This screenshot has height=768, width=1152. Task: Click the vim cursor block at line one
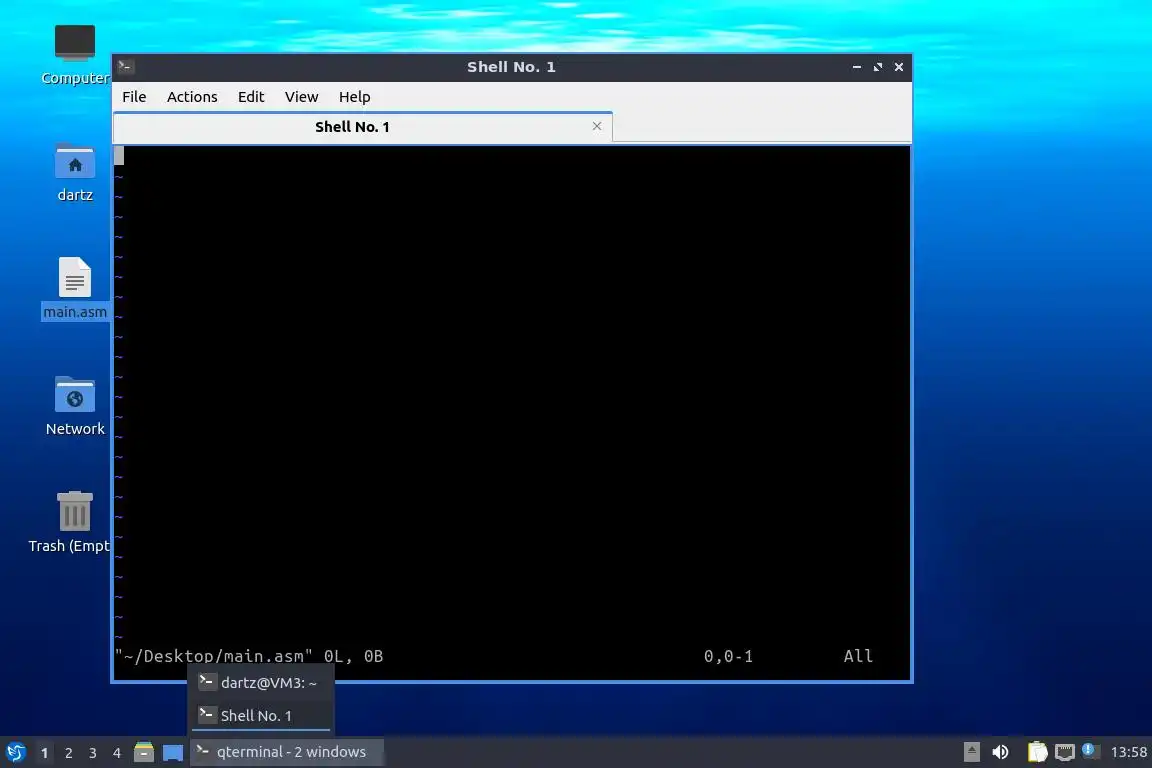119,155
